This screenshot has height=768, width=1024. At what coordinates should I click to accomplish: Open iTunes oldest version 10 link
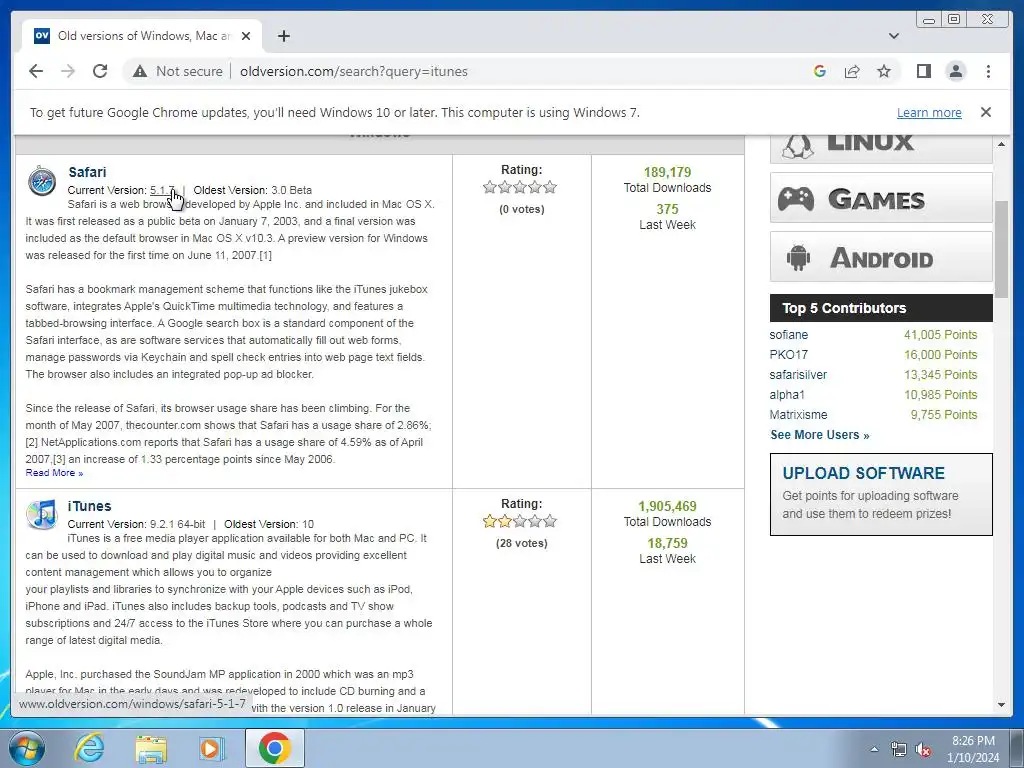pos(308,524)
